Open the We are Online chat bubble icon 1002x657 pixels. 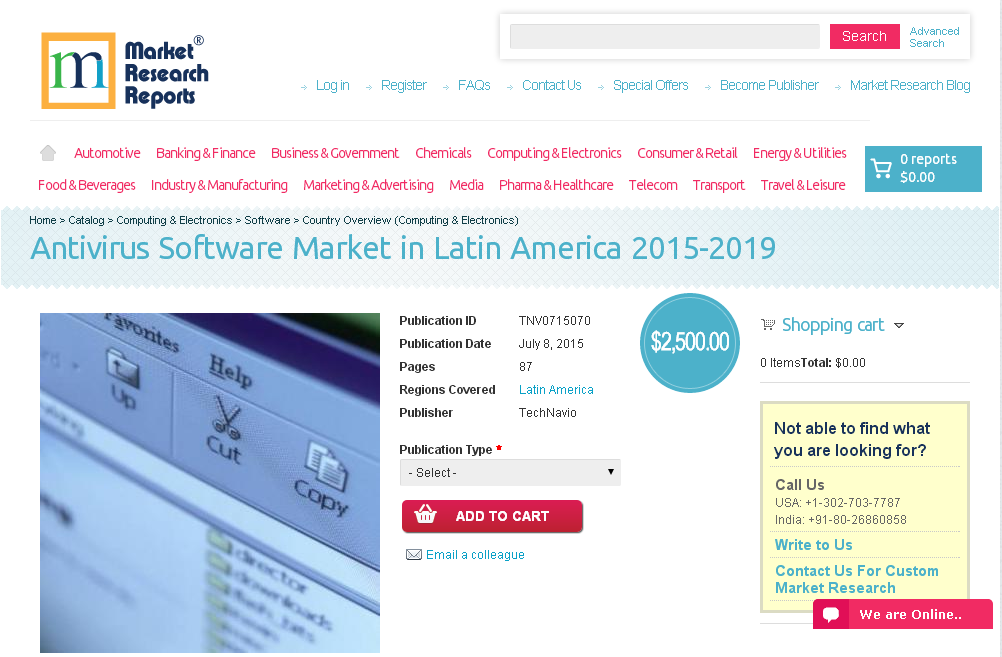(x=832, y=614)
